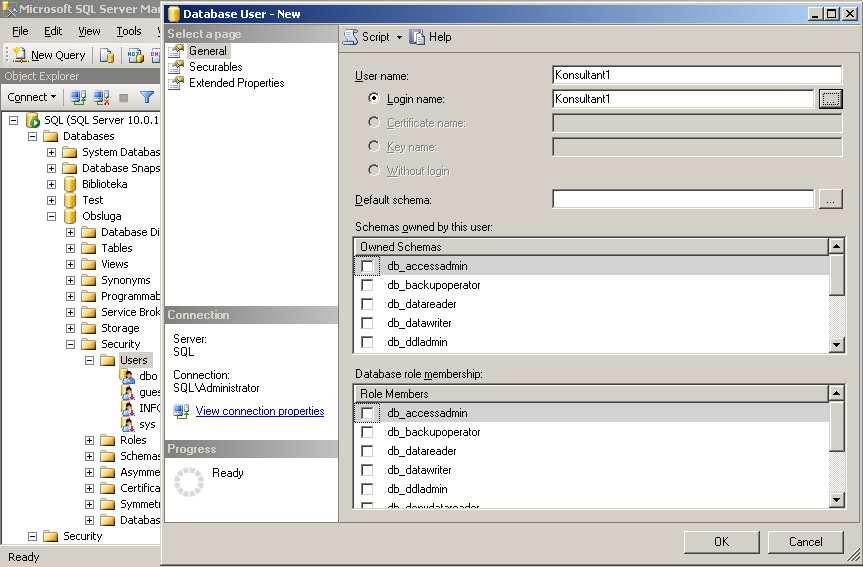The image size is (863, 567).
Task: Select the sys user icon
Action: pos(128,424)
